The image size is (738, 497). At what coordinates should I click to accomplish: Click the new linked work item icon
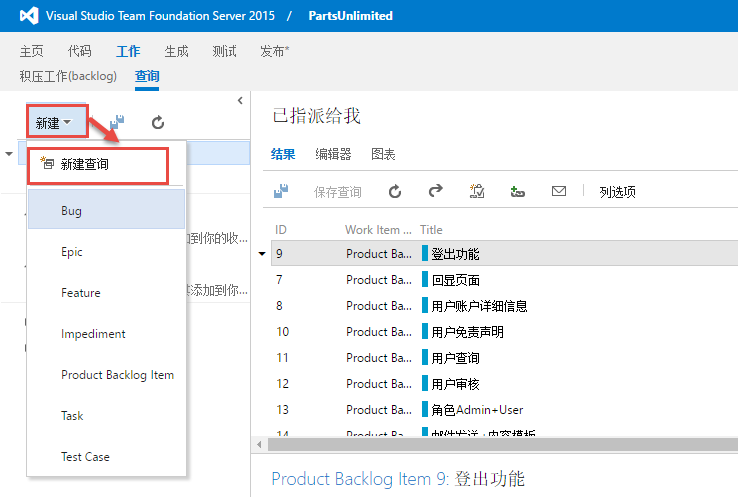coord(477,191)
